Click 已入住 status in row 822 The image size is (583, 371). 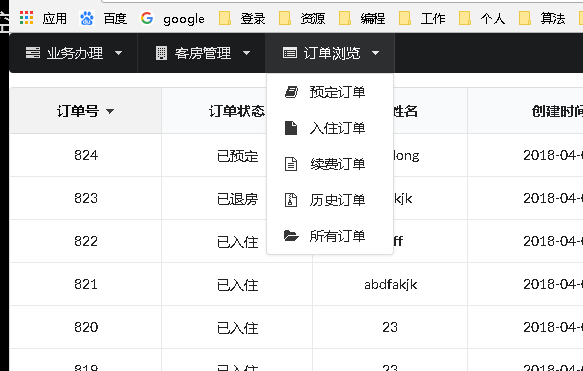pos(238,242)
